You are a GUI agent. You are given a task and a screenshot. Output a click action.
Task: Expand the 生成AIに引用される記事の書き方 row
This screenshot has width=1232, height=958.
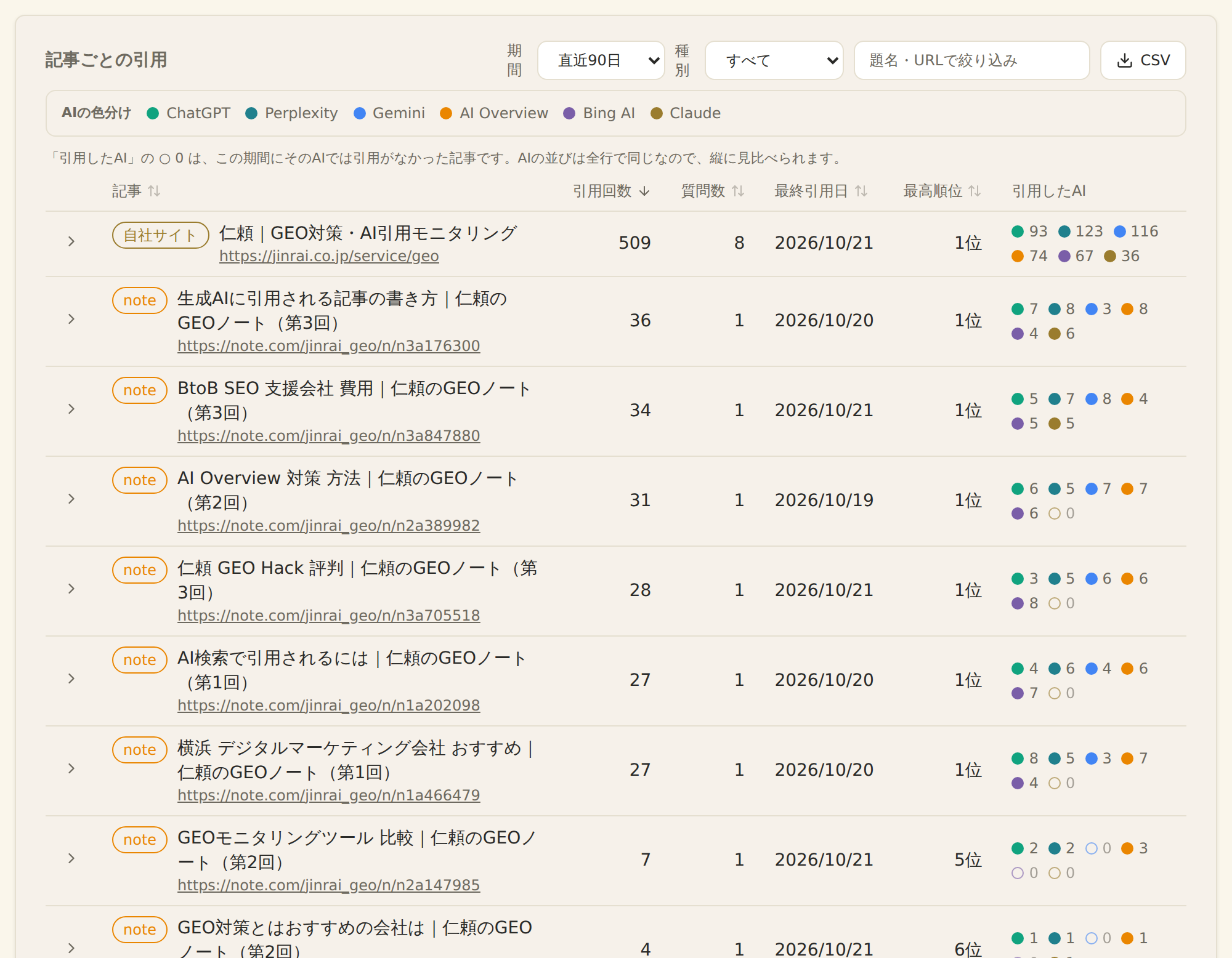[71, 319]
